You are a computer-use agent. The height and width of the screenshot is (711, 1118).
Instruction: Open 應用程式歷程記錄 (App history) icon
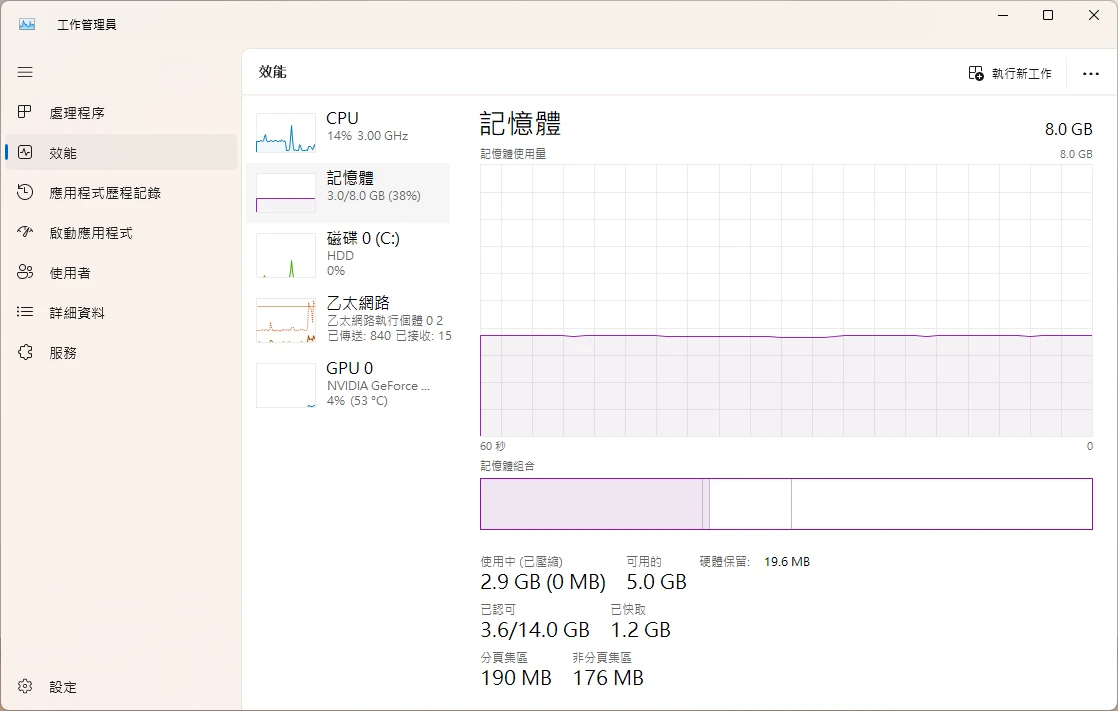pyautogui.click(x=26, y=193)
